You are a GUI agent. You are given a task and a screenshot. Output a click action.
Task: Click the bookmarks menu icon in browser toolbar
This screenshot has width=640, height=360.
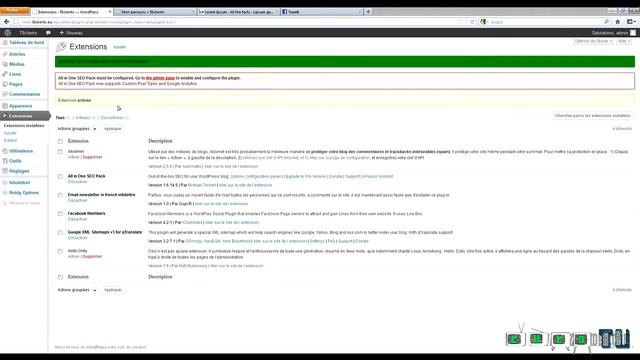click(x=630, y=22)
